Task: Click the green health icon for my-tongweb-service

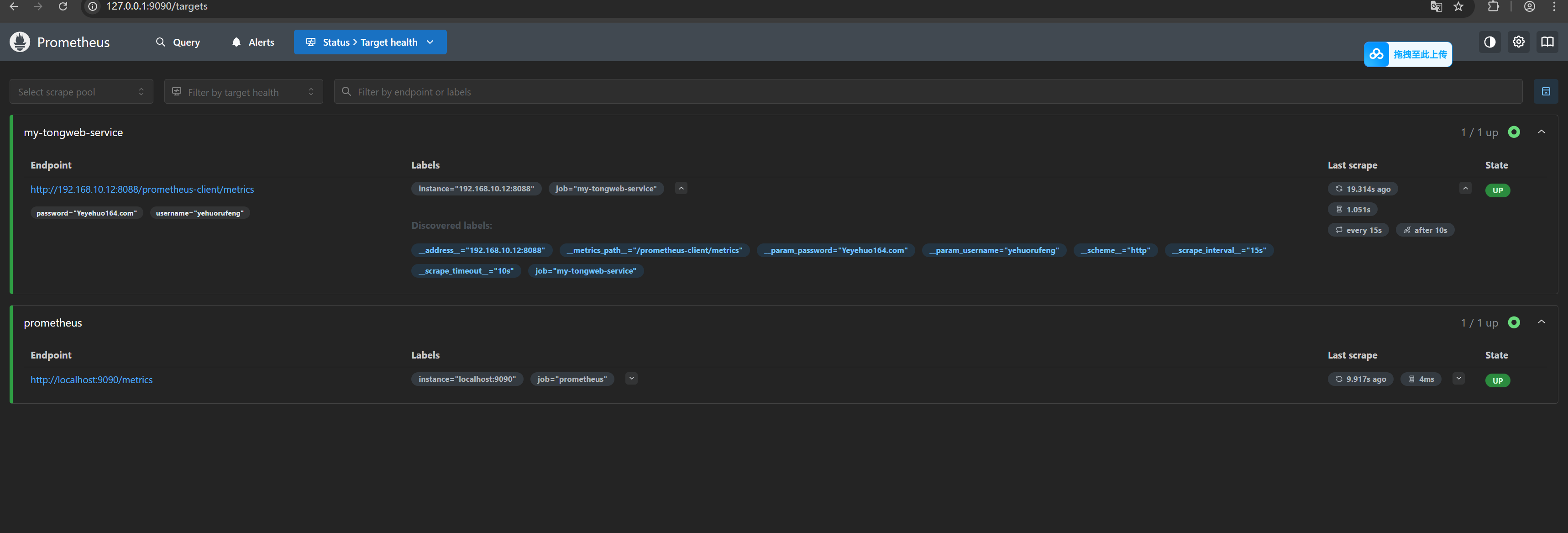Action: [x=1514, y=132]
